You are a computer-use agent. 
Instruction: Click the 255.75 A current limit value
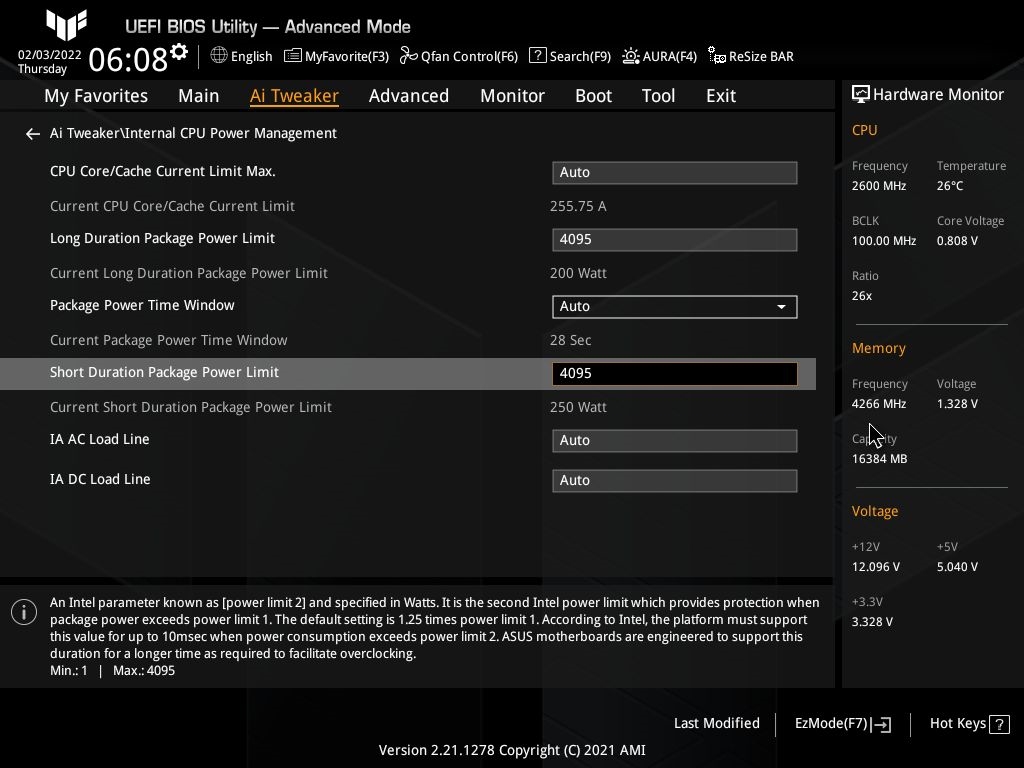point(578,206)
